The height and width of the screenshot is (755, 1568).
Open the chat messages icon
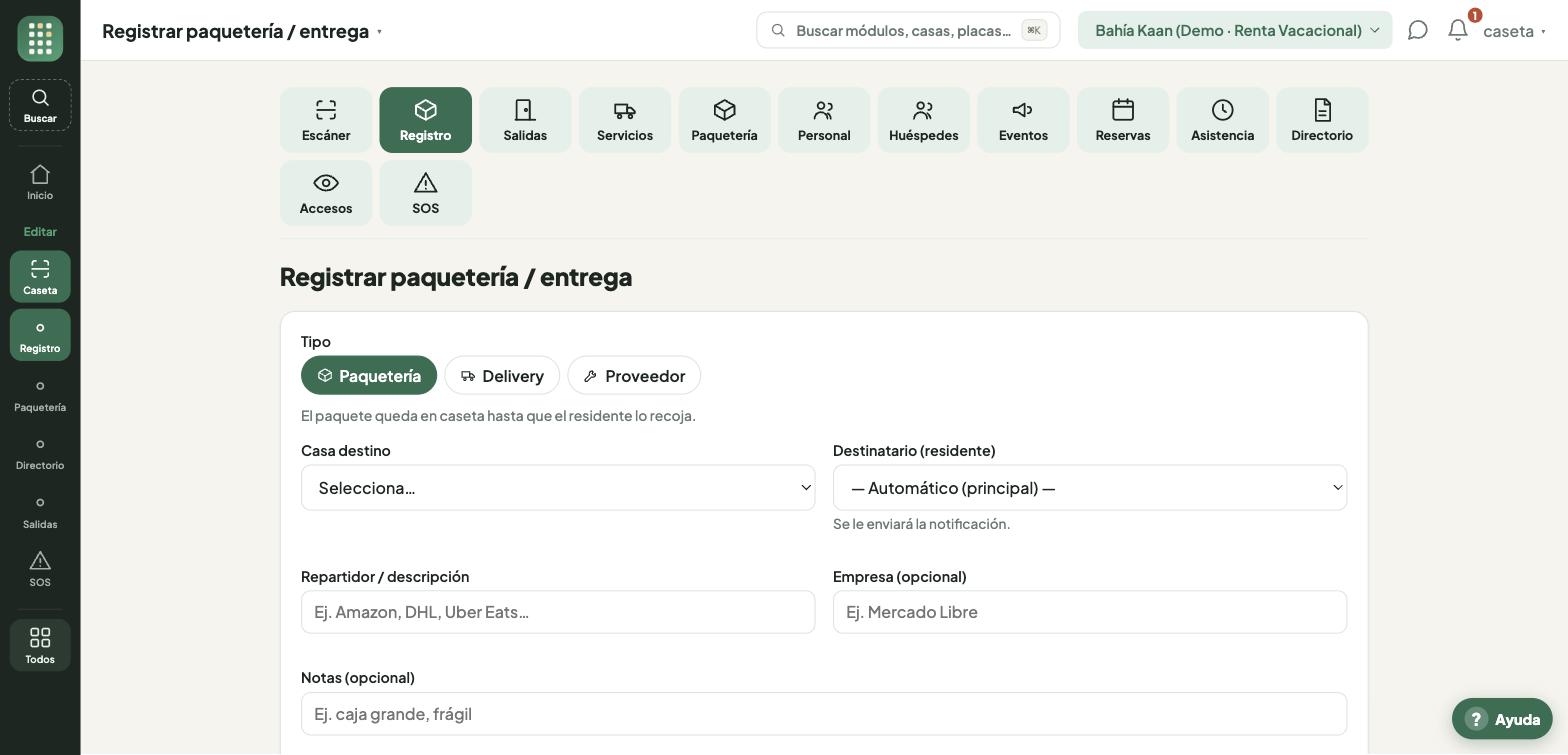1417,30
